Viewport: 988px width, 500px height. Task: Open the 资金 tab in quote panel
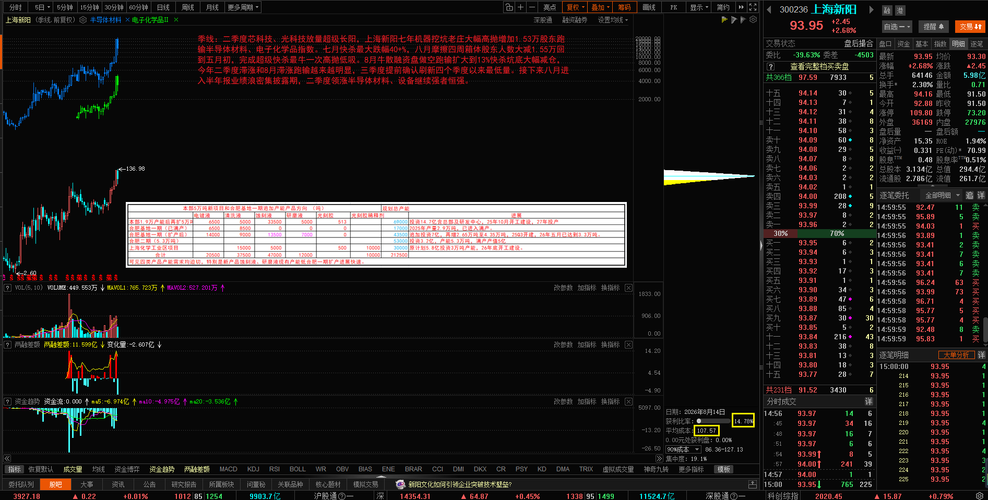point(904,44)
